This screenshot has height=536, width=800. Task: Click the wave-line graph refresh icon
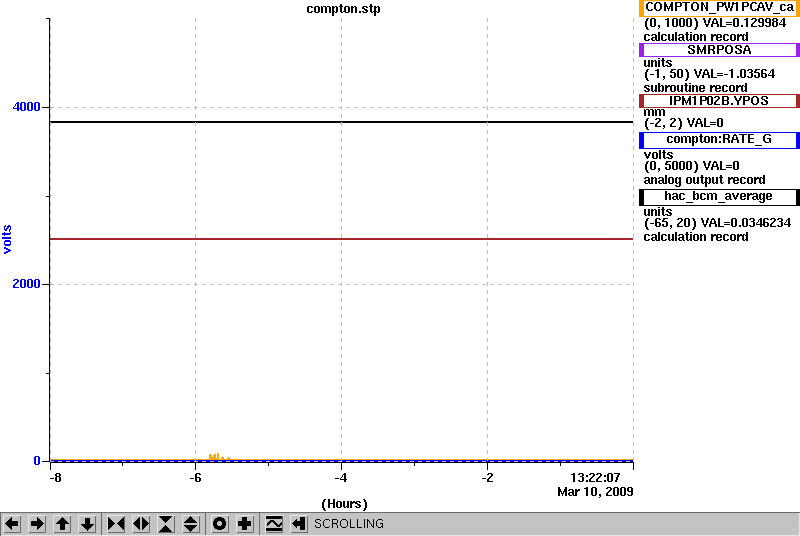(x=274, y=524)
